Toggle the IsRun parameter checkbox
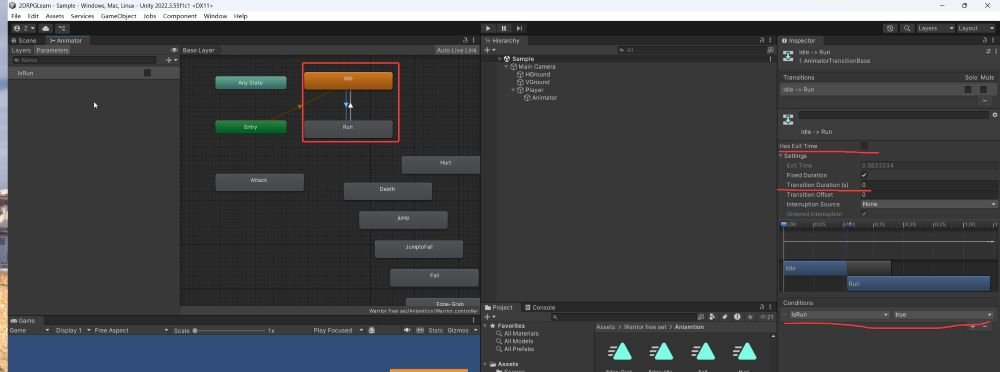Screen dimensions: 1000x372 pos(147,73)
